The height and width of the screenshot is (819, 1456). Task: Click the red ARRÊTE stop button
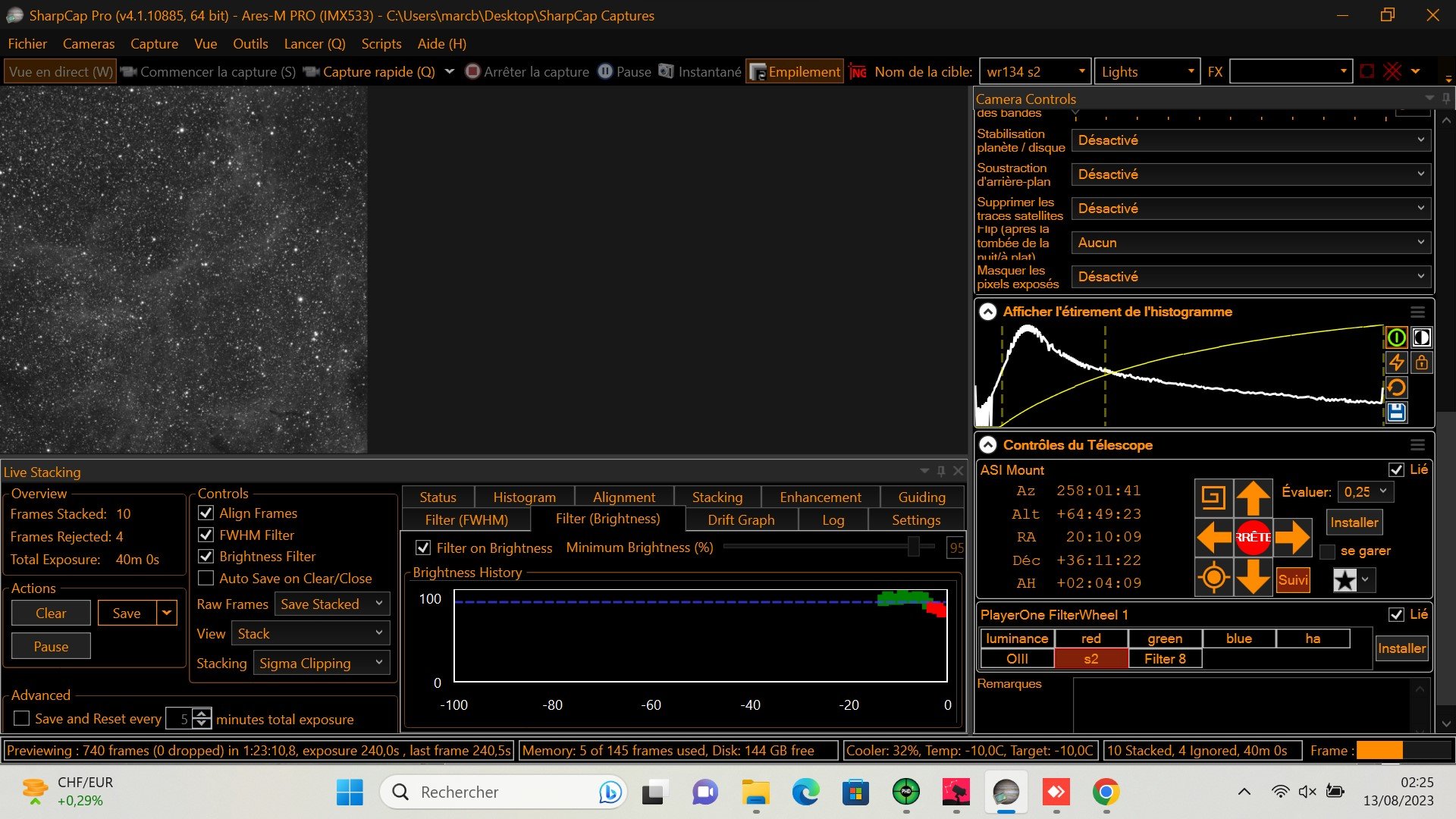(x=1253, y=537)
